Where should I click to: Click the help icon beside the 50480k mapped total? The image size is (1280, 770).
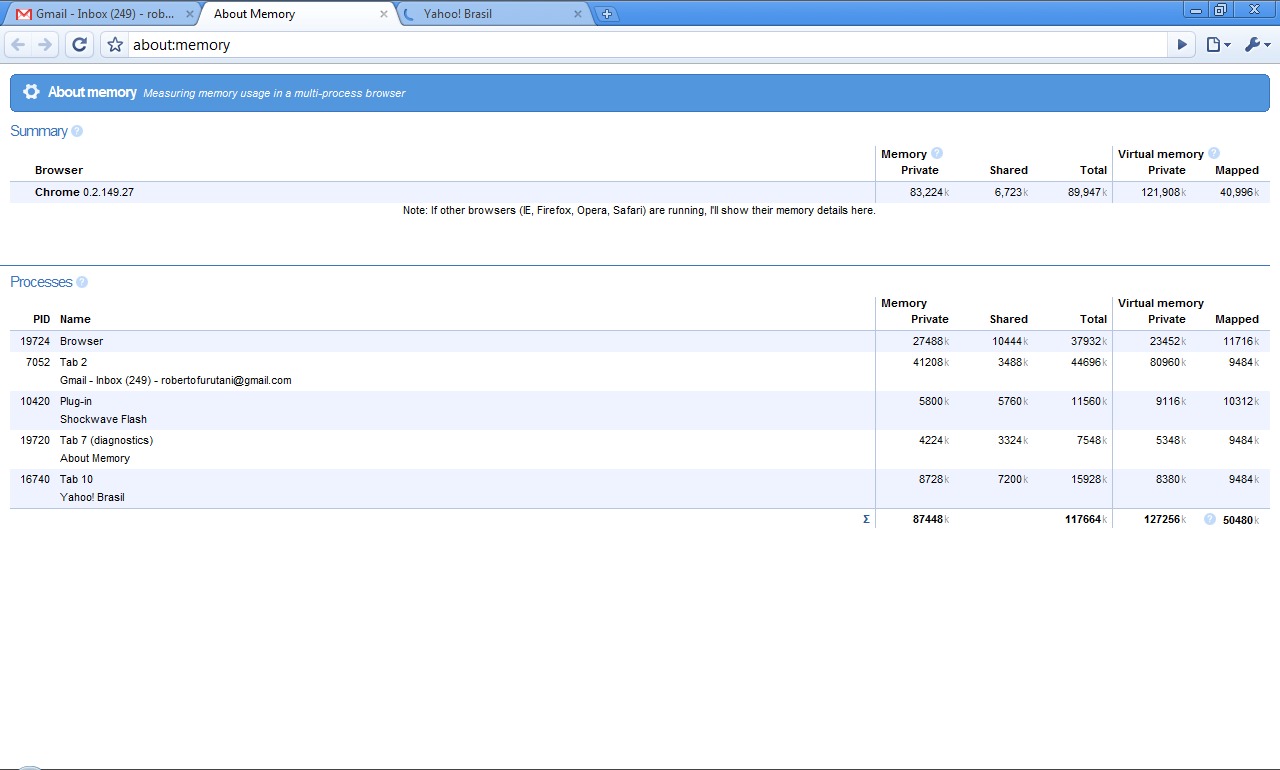(1210, 519)
